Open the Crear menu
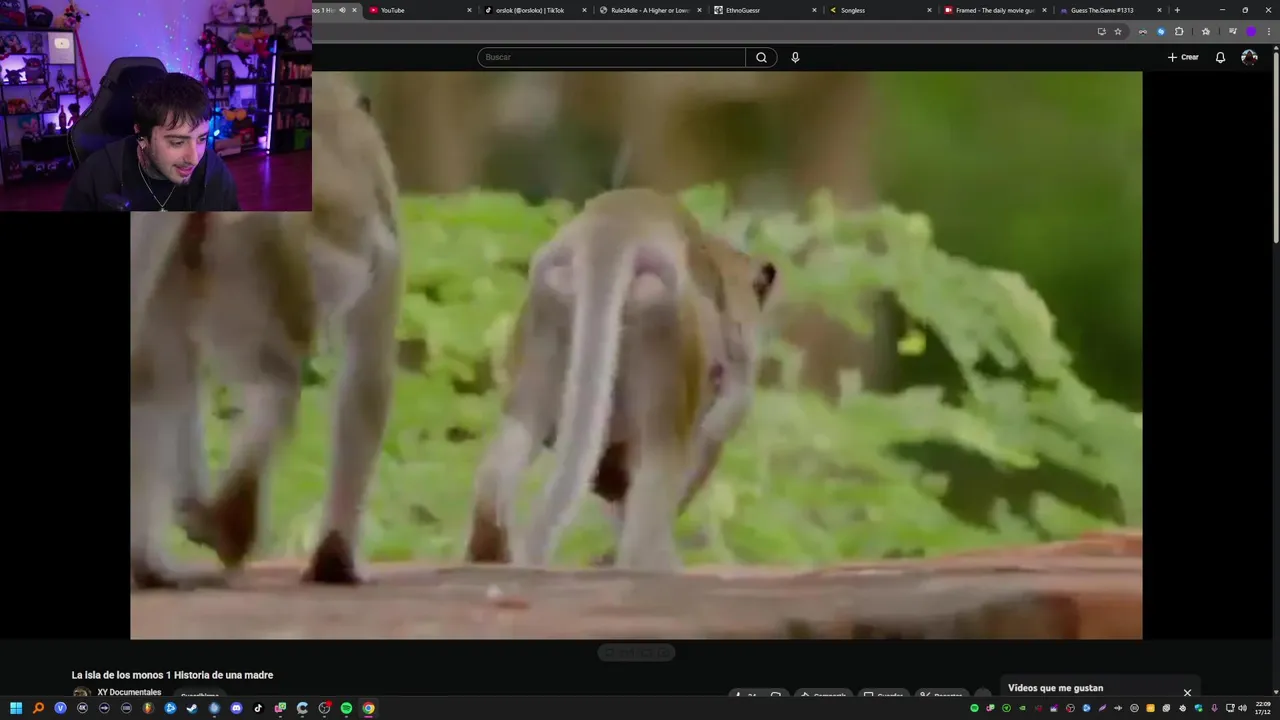1280x720 pixels. click(x=1183, y=57)
